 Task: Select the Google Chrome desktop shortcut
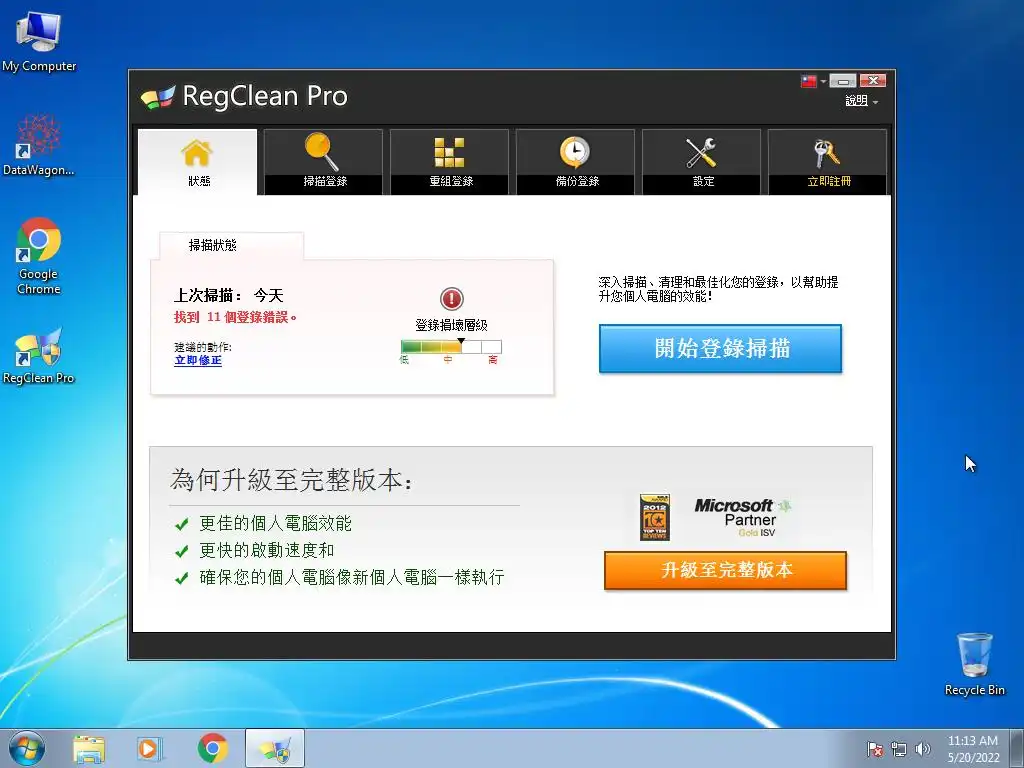[39, 256]
